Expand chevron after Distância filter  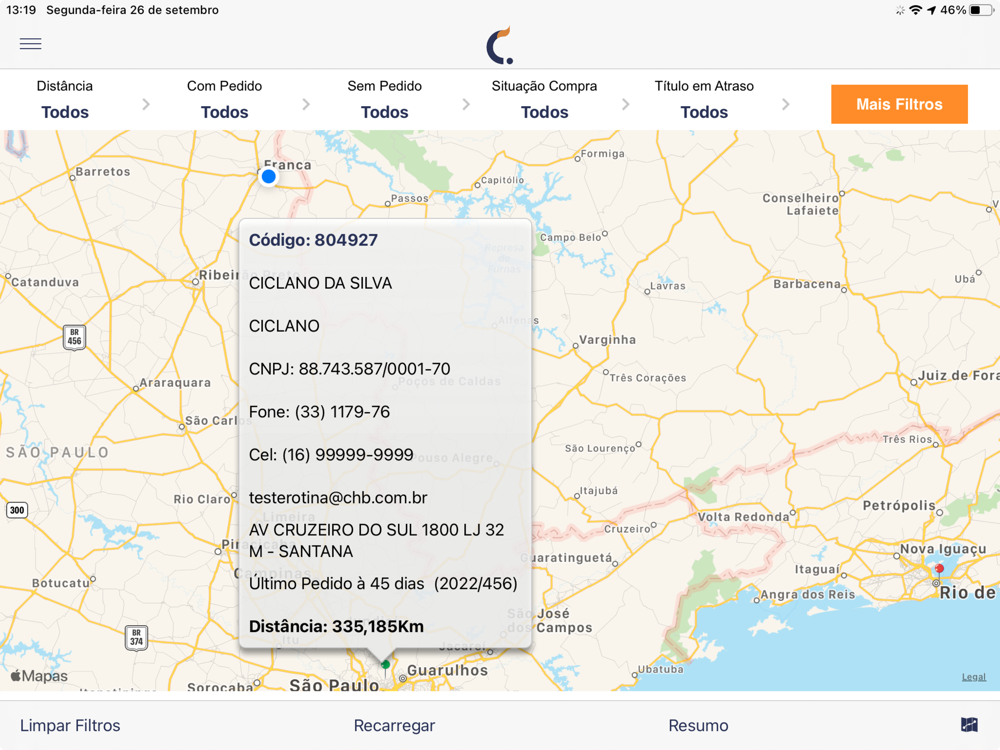[x=146, y=104]
